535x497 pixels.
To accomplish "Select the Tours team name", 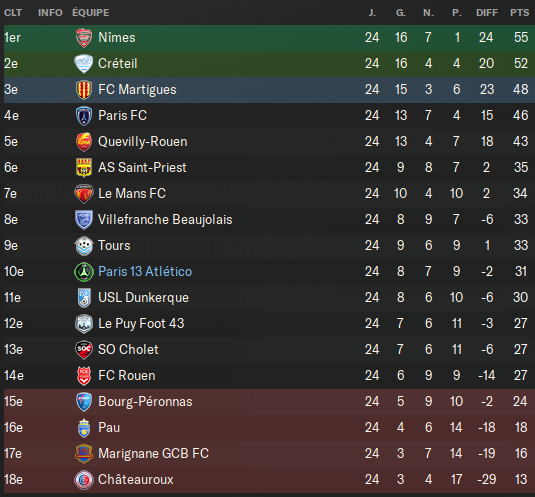I will point(114,246).
